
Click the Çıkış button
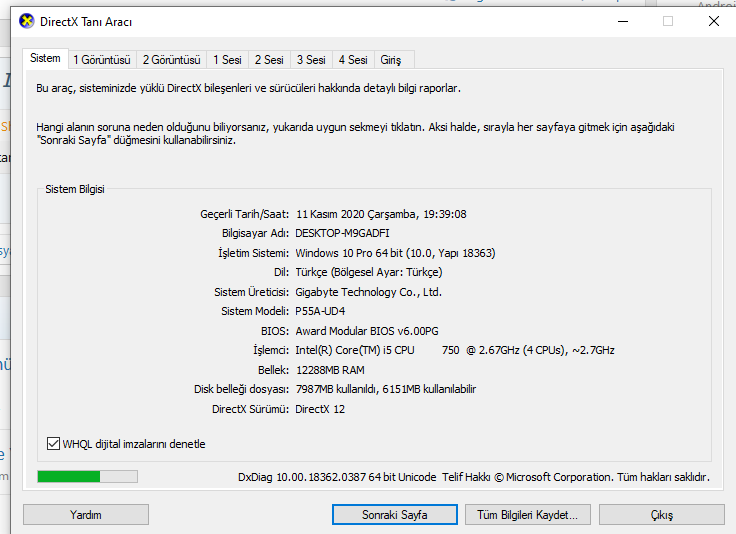coord(662,515)
